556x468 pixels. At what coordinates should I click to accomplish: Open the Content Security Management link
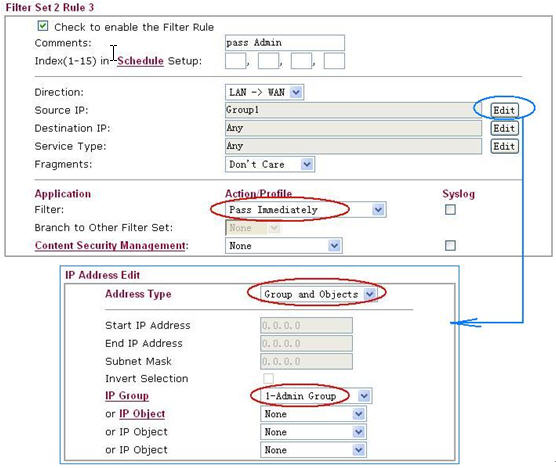click(111, 246)
